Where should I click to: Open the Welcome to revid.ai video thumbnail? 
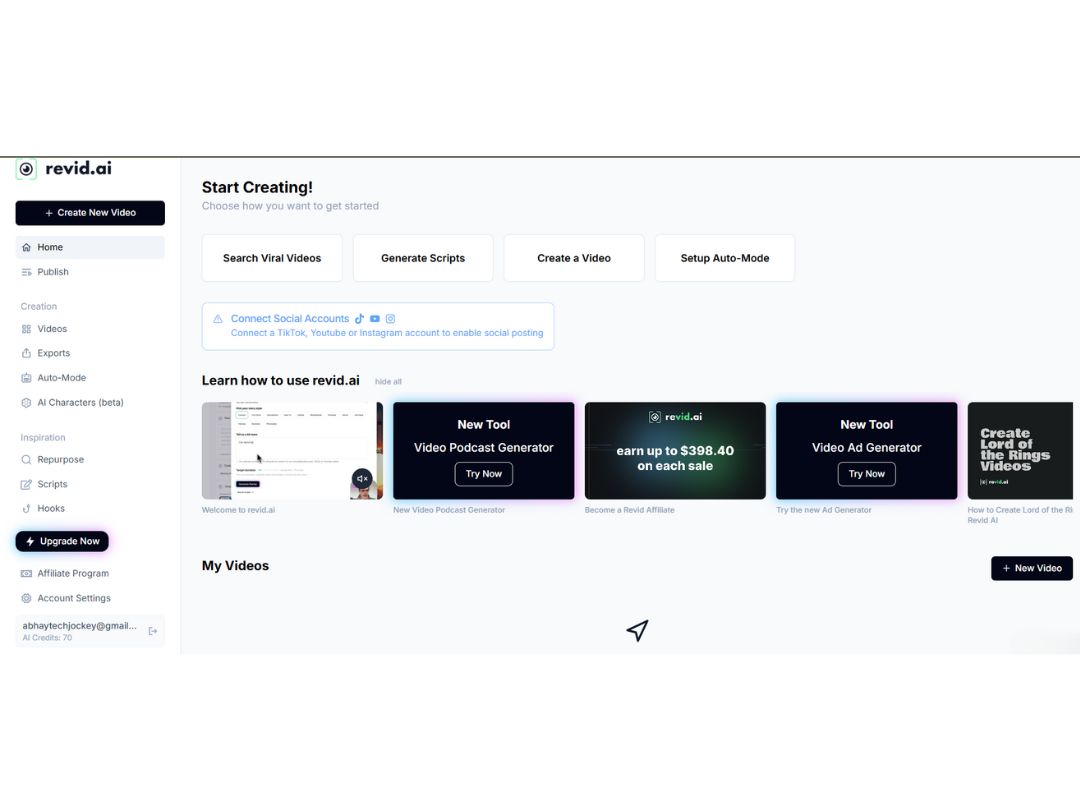coord(292,450)
